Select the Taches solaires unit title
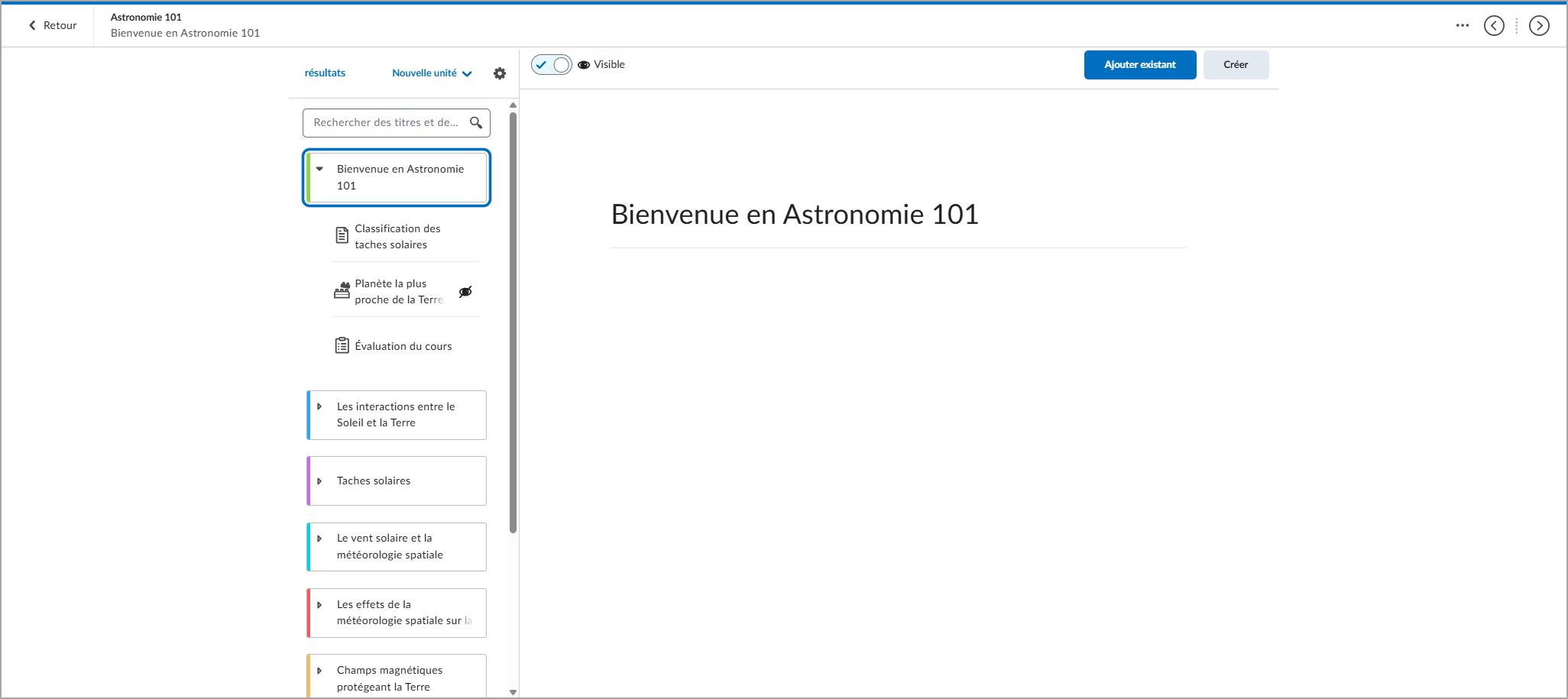This screenshot has width=1568, height=699. tap(374, 481)
